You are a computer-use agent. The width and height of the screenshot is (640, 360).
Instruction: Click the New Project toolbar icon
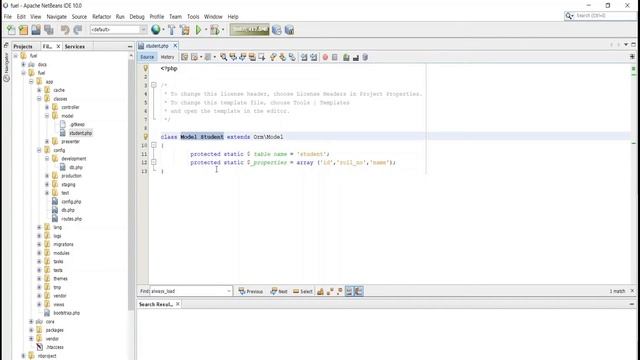pos(24,30)
